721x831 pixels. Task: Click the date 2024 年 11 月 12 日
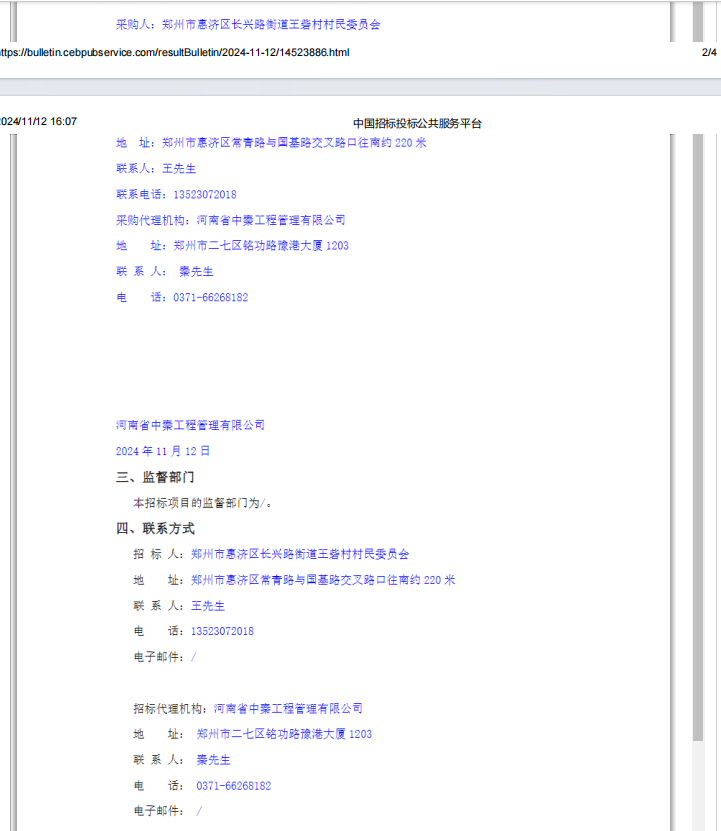pos(163,451)
